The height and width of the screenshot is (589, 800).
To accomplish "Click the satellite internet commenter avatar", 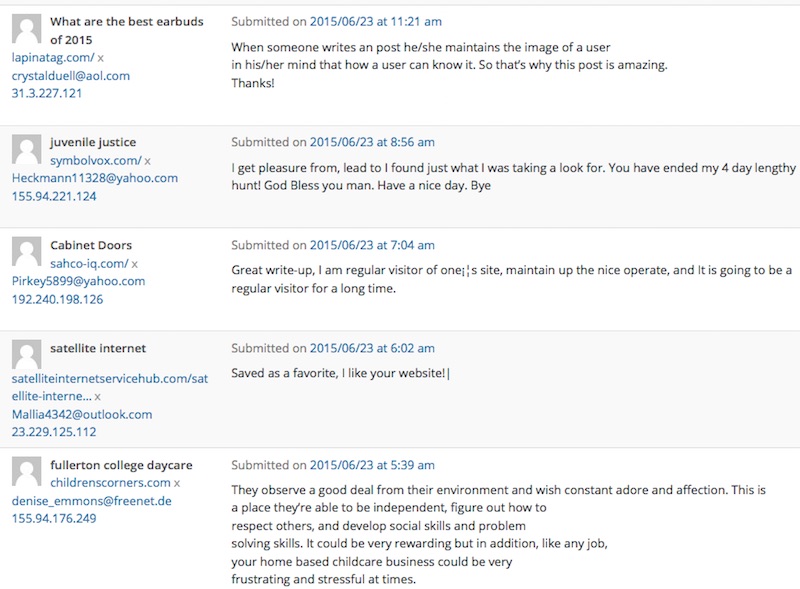I will click(x=27, y=354).
